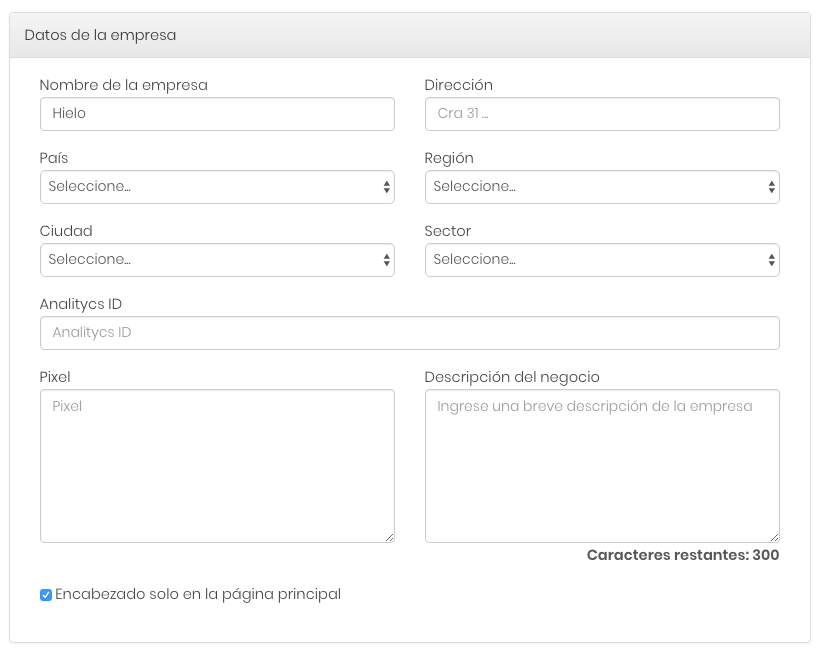Click the Sector dropdown arrow icon
This screenshot has width=825, height=654.
pos(771,260)
